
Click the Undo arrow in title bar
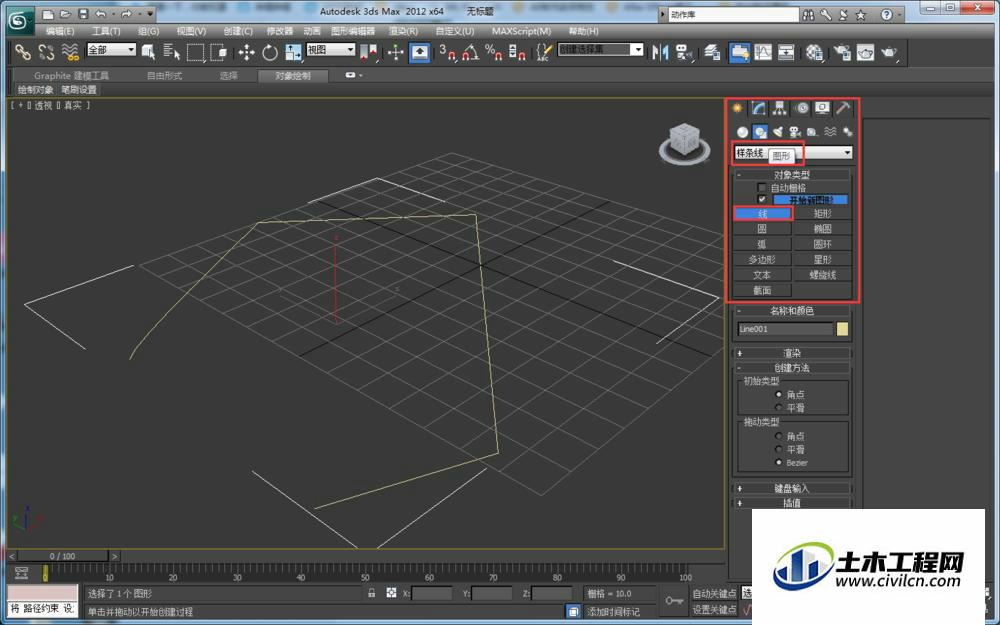(x=101, y=13)
